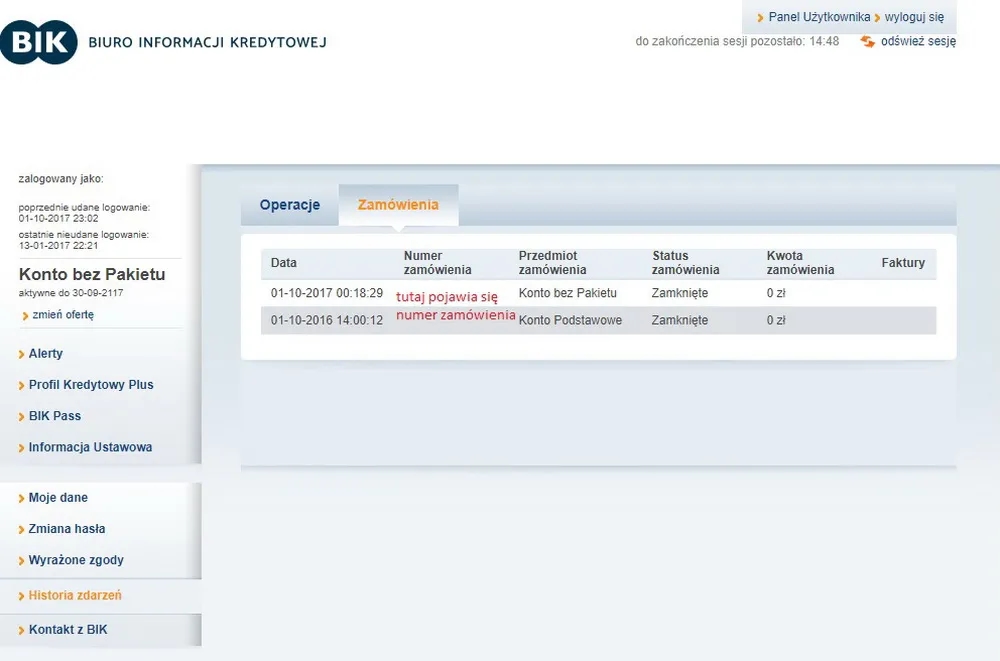This screenshot has height=661, width=1000.
Task: Select the Zamówienia tab
Action: 398,205
